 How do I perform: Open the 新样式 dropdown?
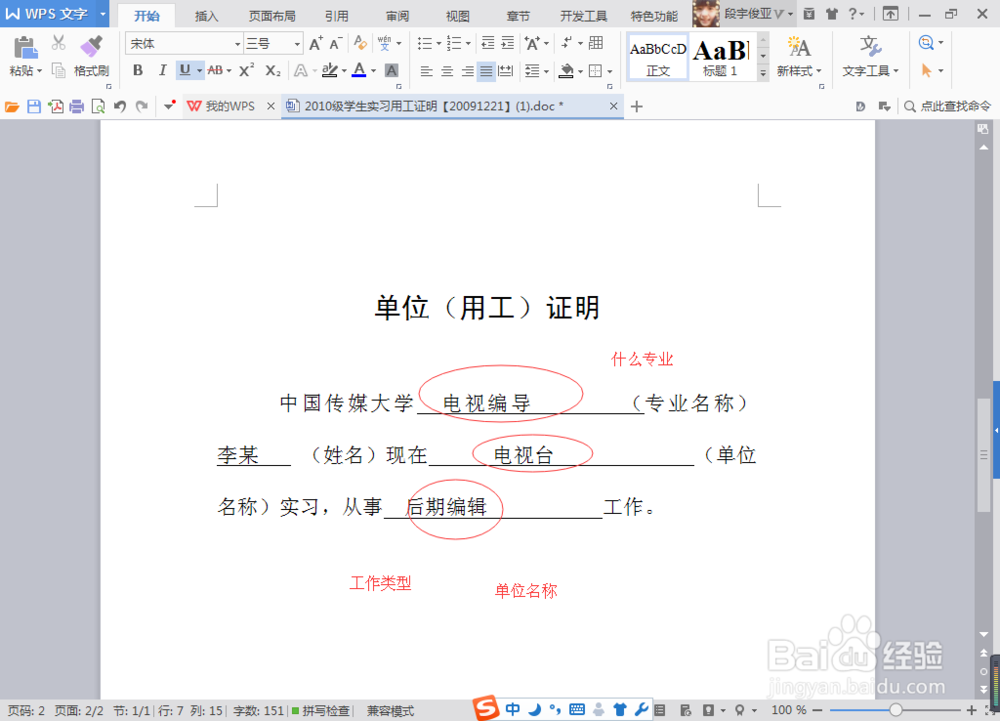799,71
